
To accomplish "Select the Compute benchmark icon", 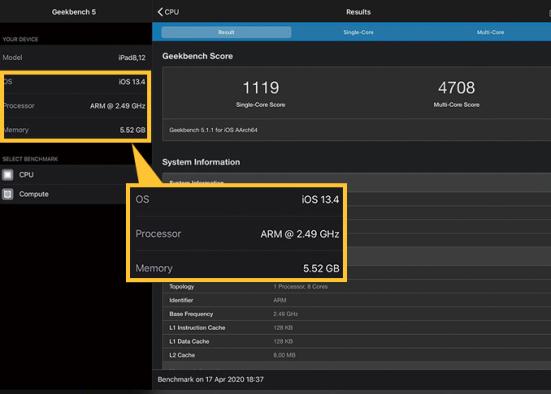I will point(8,194).
